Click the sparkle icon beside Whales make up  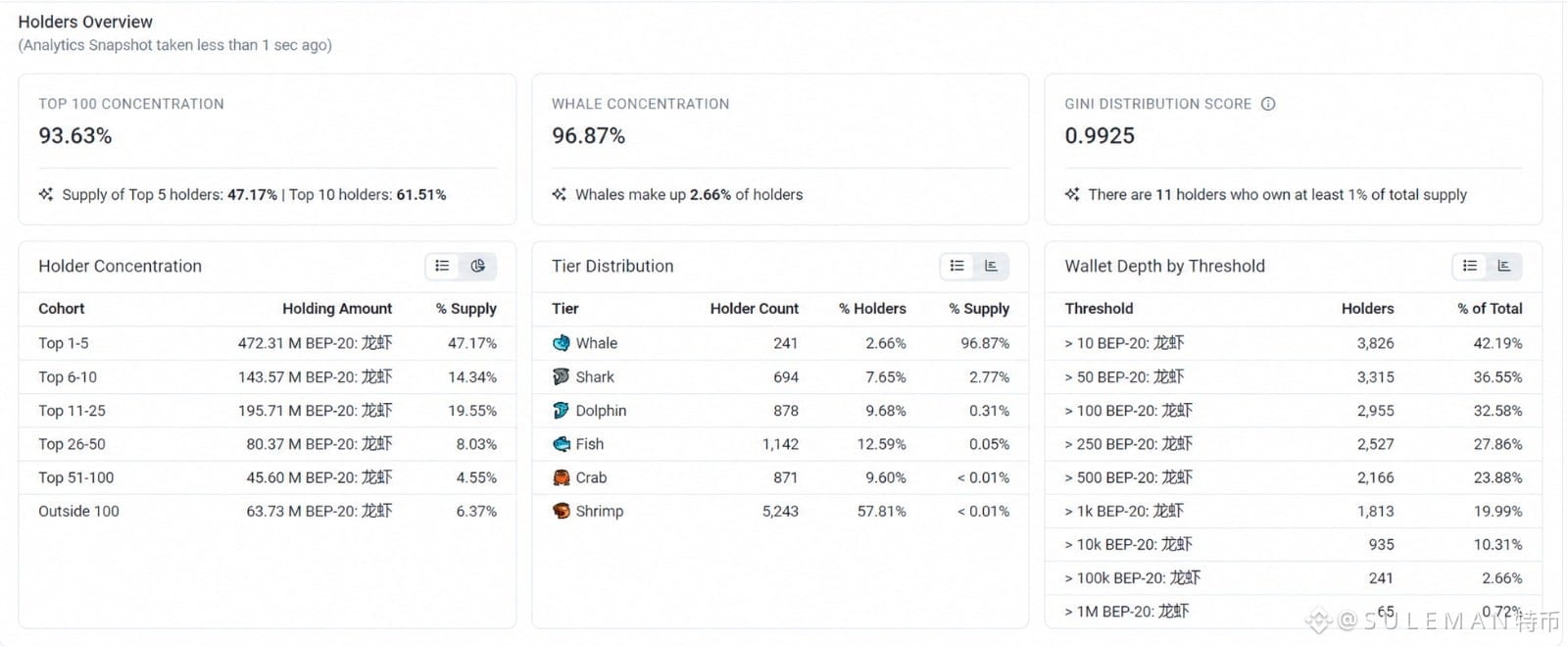560,194
